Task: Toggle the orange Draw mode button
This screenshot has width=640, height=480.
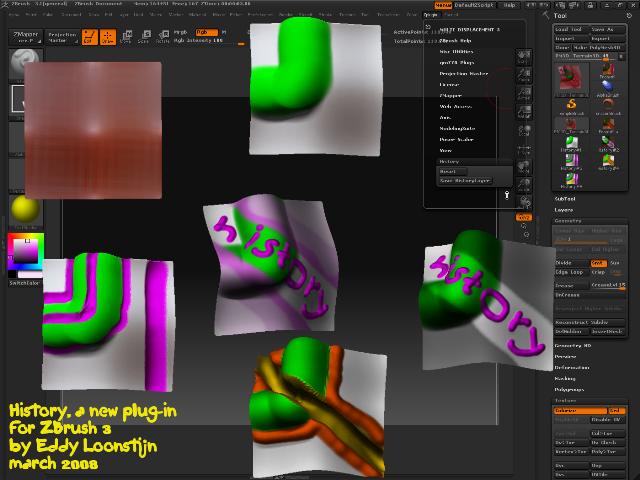Action: pos(108,37)
